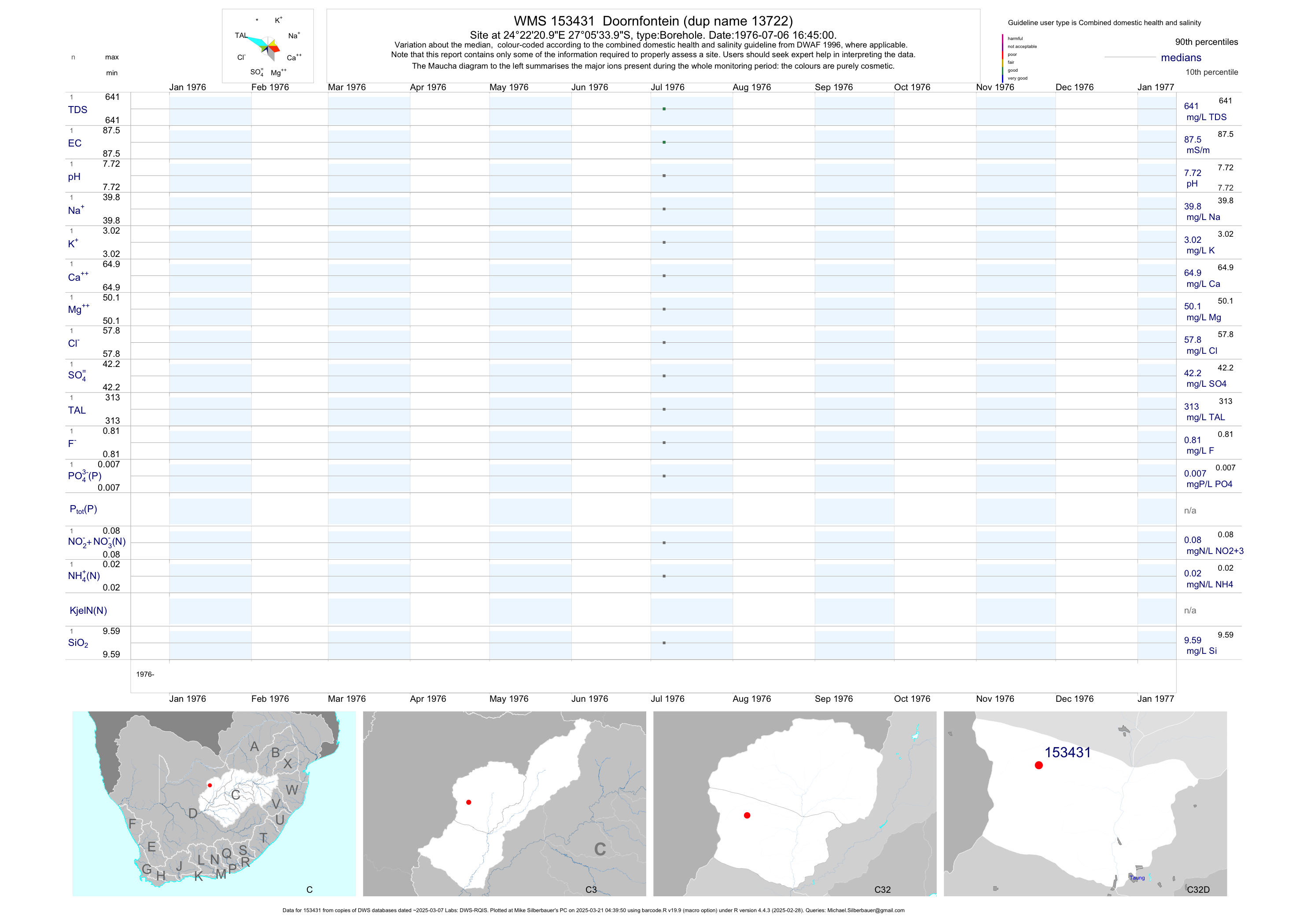Click the medians legend label
This screenshot has width=1307, height=924.
coord(1181,58)
